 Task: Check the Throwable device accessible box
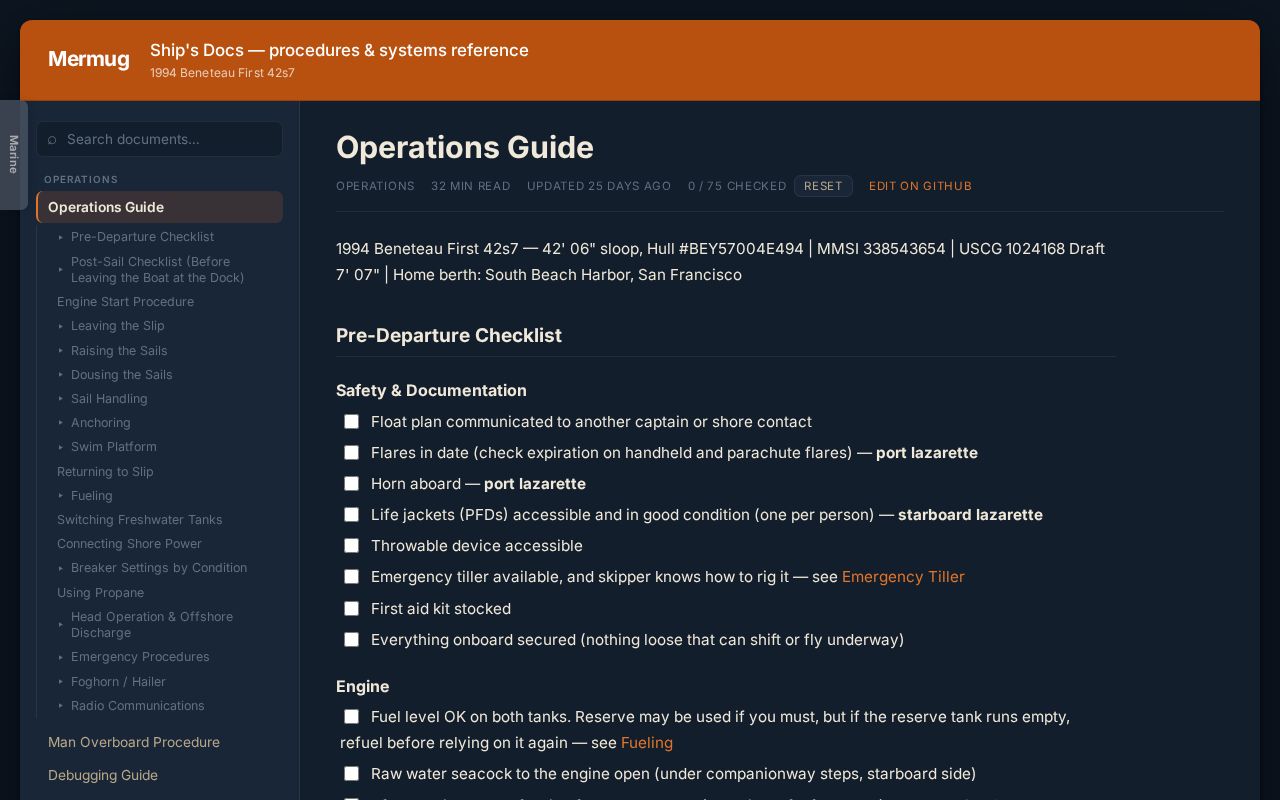pos(351,546)
